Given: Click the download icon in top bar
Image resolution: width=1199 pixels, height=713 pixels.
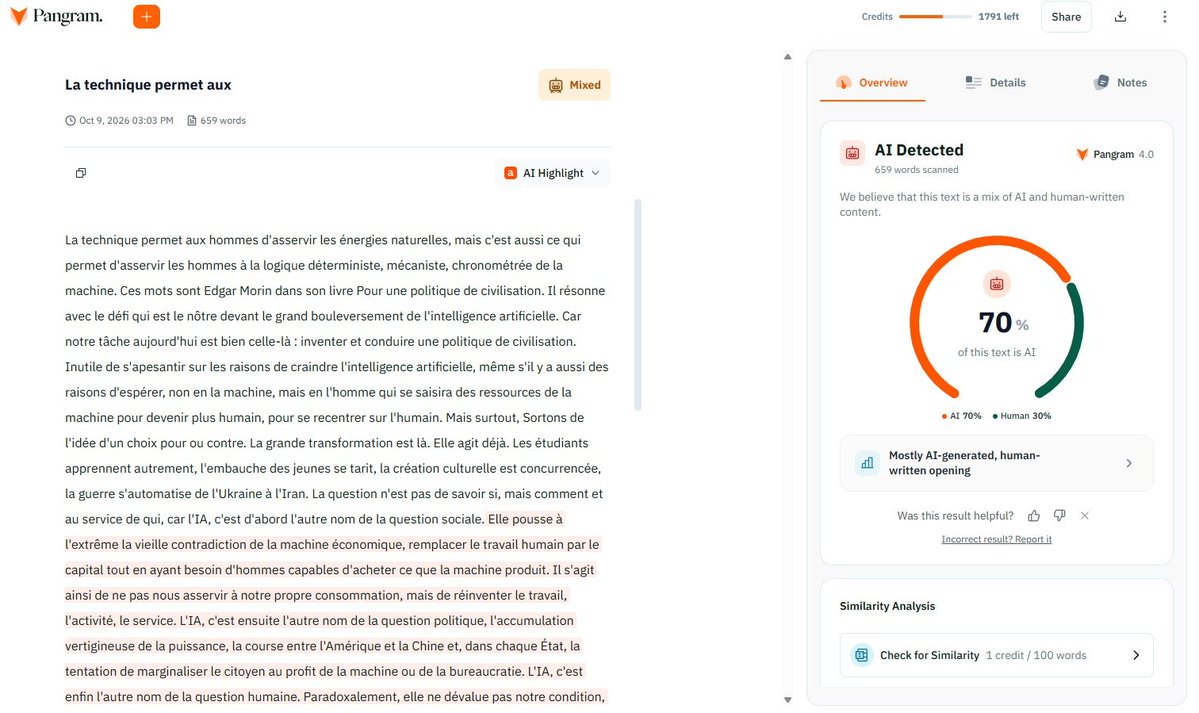Looking at the screenshot, I should tap(1120, 17).
